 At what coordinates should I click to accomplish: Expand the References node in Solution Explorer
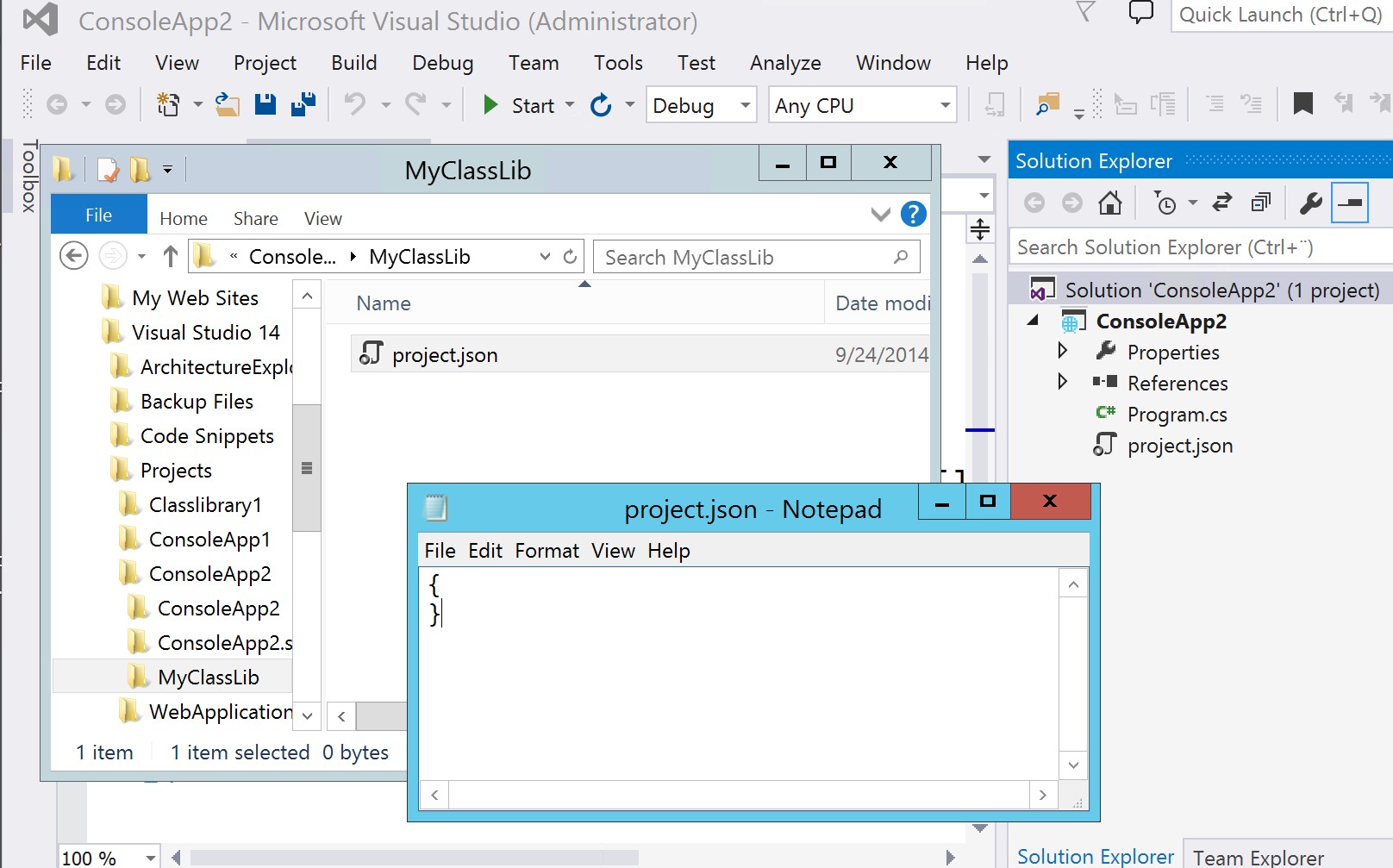tap(1062, 382)
